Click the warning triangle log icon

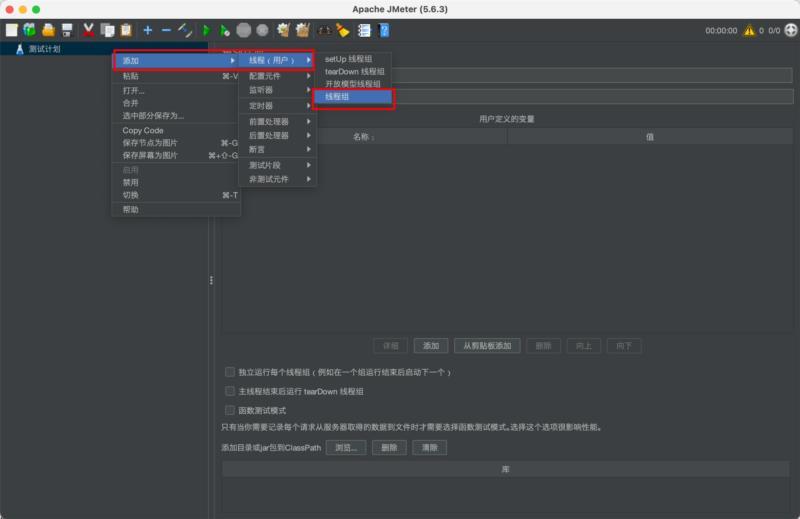749,31
